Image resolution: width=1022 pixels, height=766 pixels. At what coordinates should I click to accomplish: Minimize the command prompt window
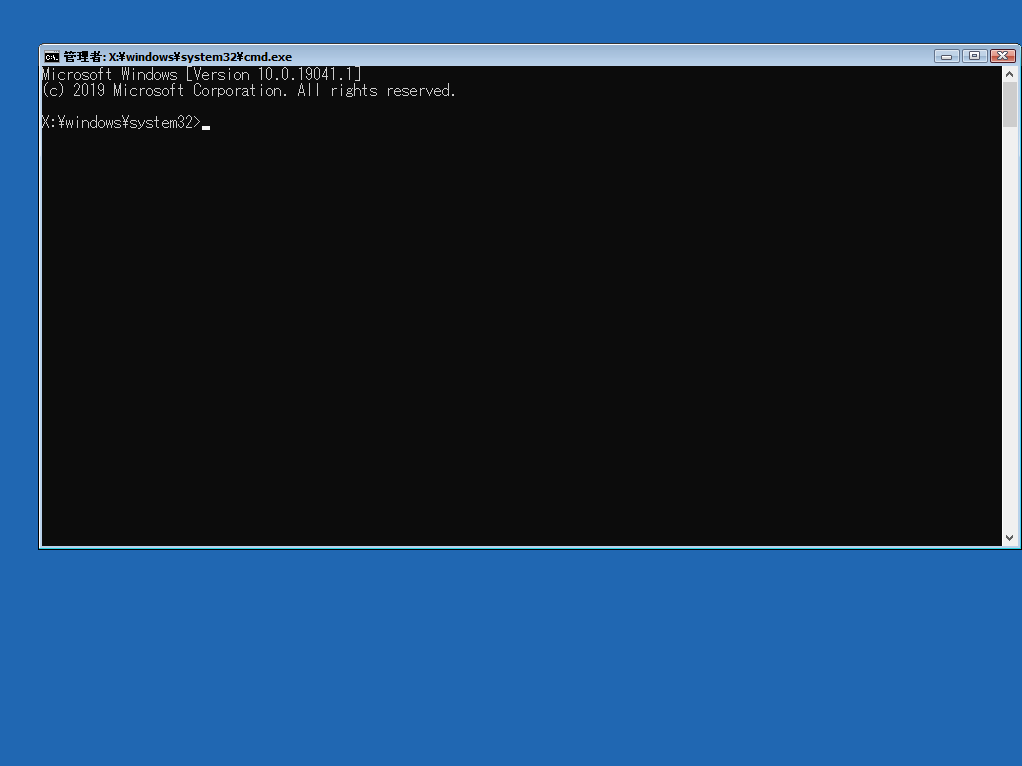[x=946, y=56]
